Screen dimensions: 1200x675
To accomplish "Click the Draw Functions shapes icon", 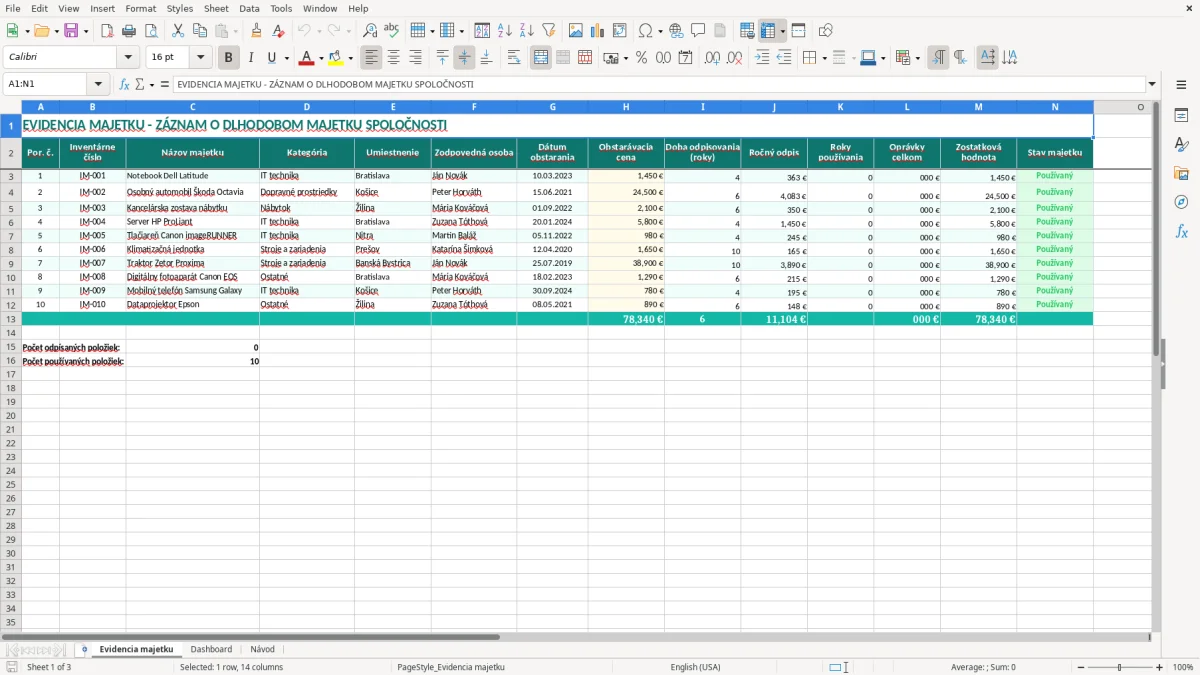I will click(x=826, y=31).
